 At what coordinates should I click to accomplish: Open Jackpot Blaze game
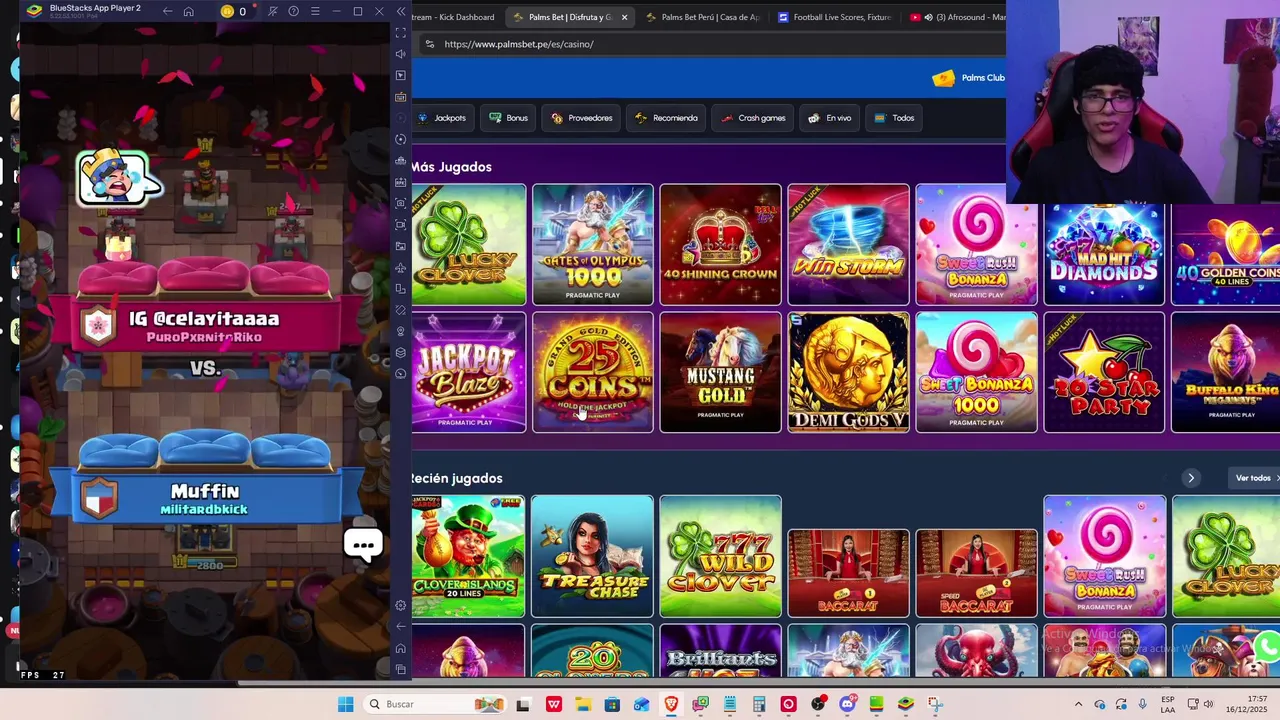tap(468, 372)
